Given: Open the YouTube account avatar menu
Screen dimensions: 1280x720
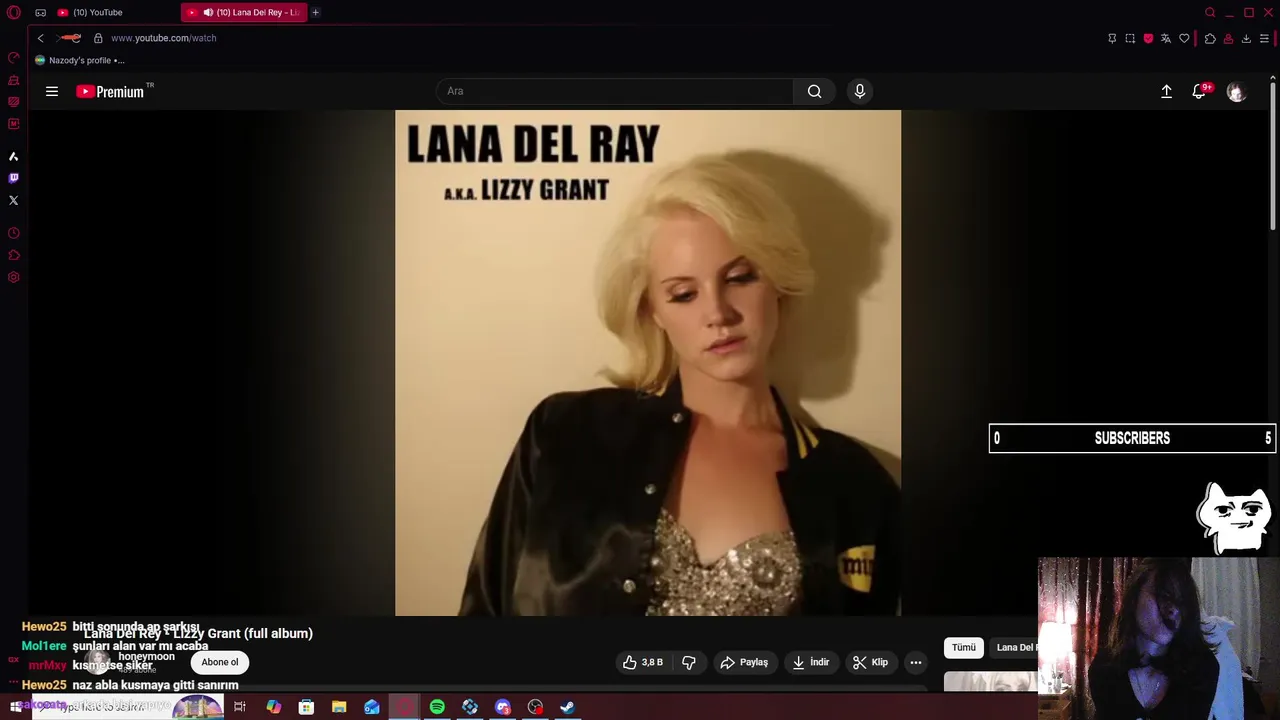Looking at the screenshot, I should tap(1236, 91).
